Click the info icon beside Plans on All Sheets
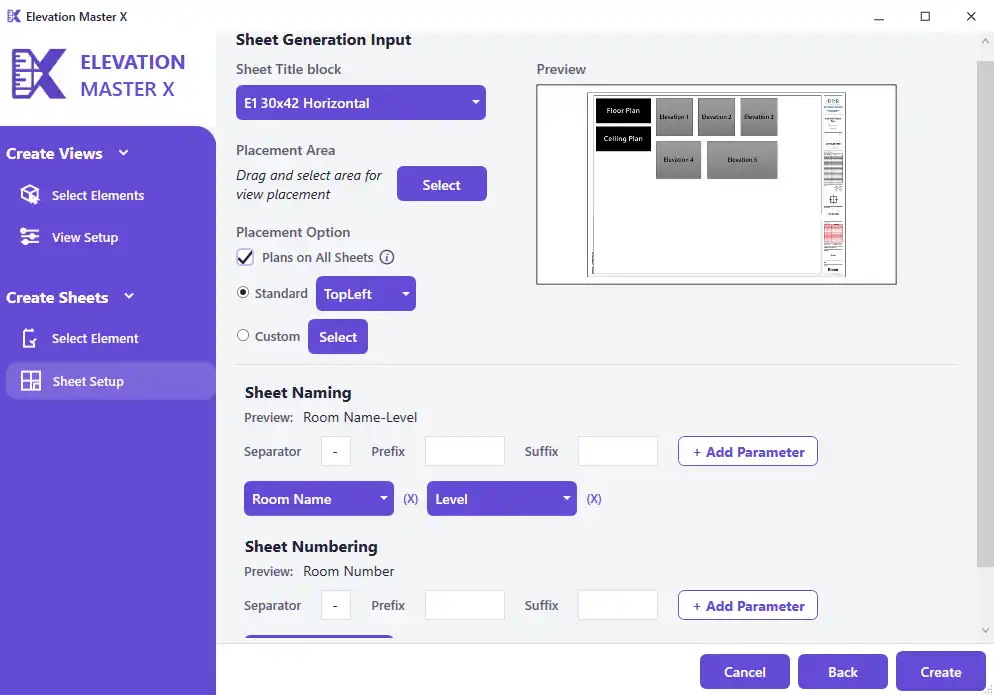Image resolution: width=994 pixels, height=695 pixels. pos(387,257)
